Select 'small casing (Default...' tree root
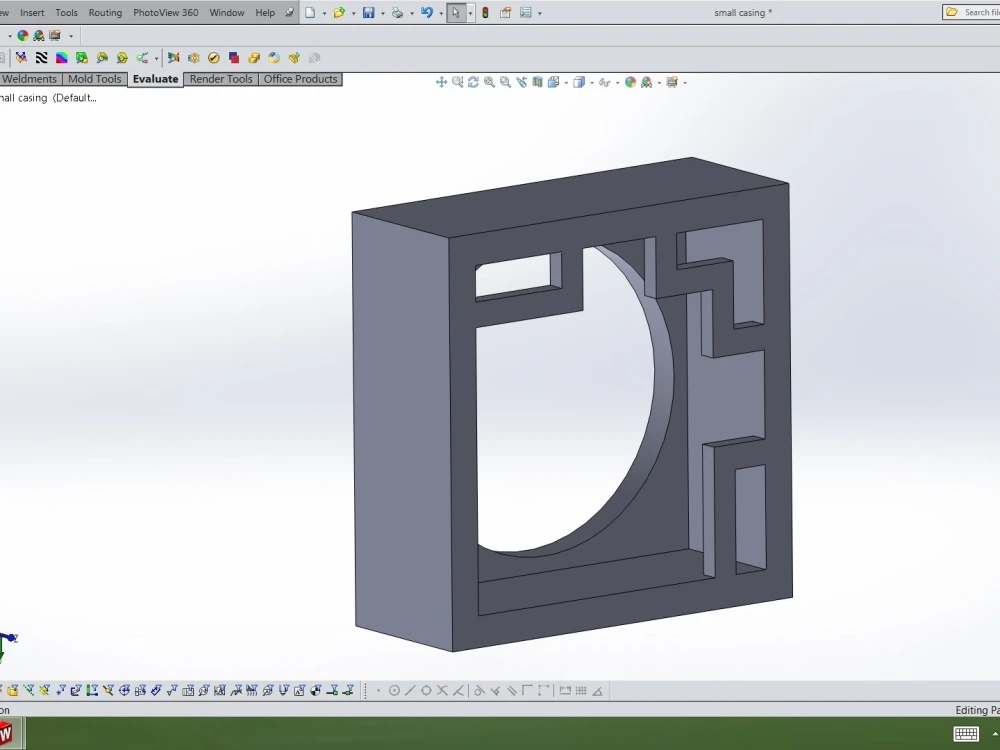This screenshot has height=750, width=1000. click(x=48, y=98)
